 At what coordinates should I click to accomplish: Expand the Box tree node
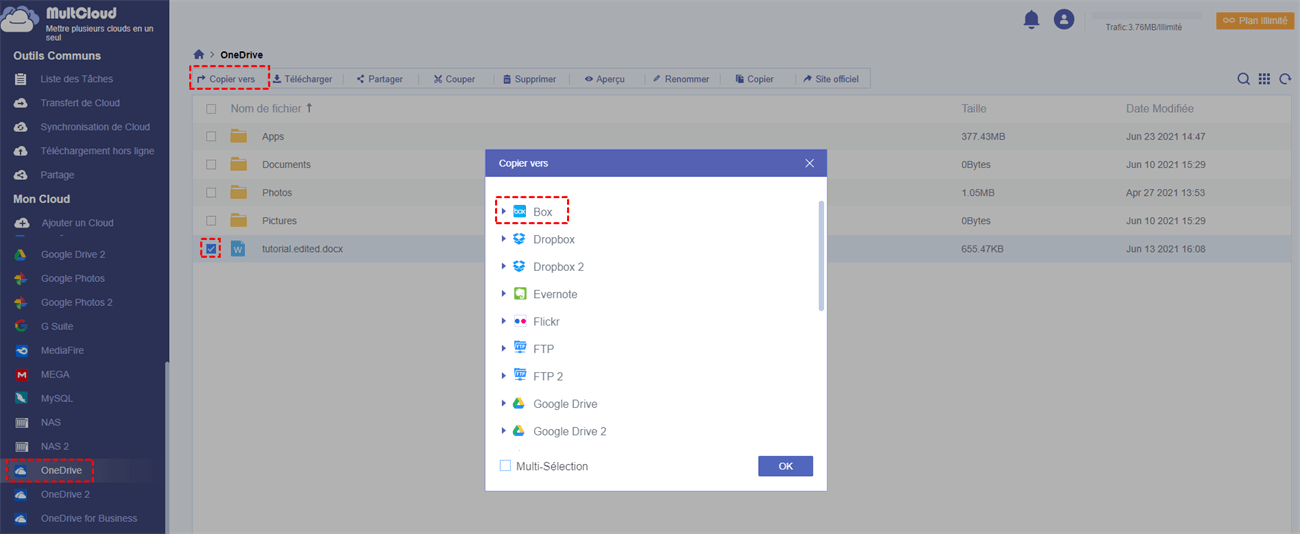[504, 212]
